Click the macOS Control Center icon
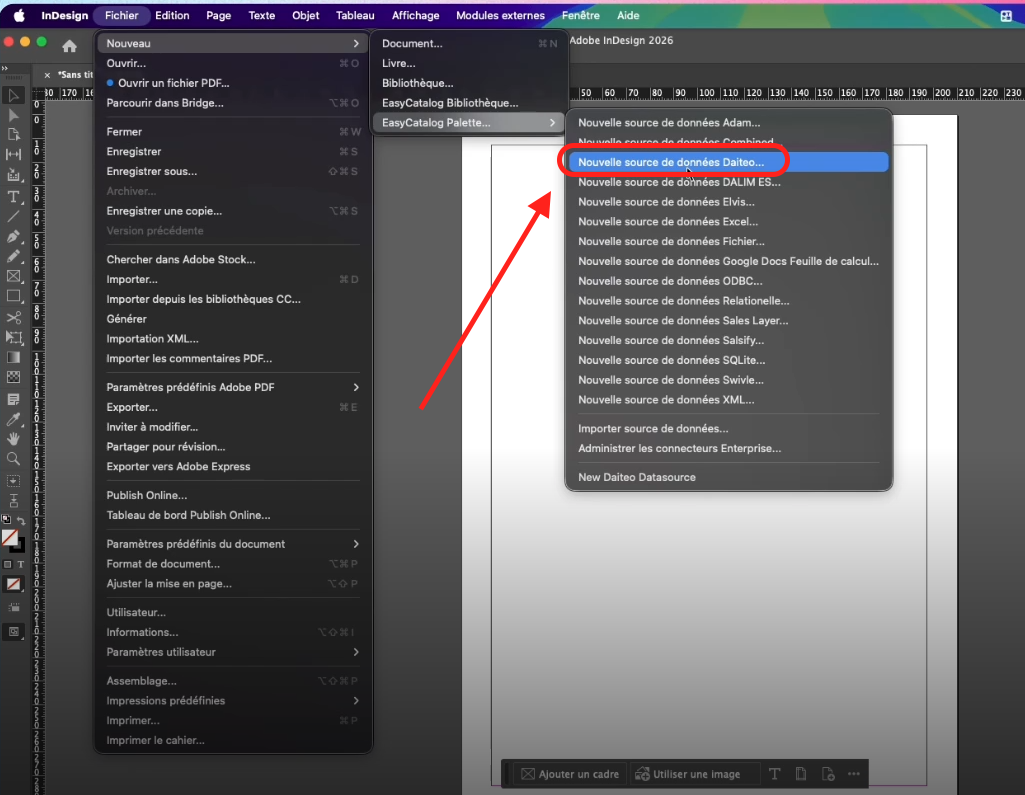This screenshot has width=1025, height=795. (x=1006, y=16)
